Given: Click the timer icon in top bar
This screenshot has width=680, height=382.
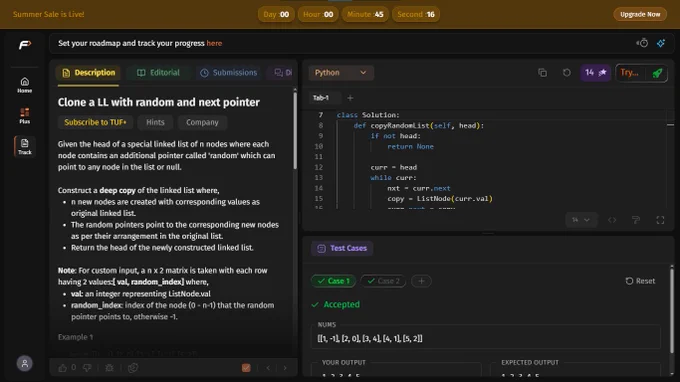Looking at the screenshot, I should coord(642,43).
